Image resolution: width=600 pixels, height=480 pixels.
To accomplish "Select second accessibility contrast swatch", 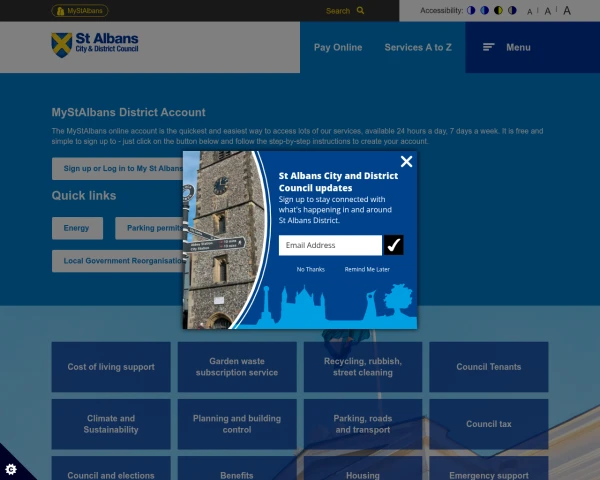I will pos(485,10).
